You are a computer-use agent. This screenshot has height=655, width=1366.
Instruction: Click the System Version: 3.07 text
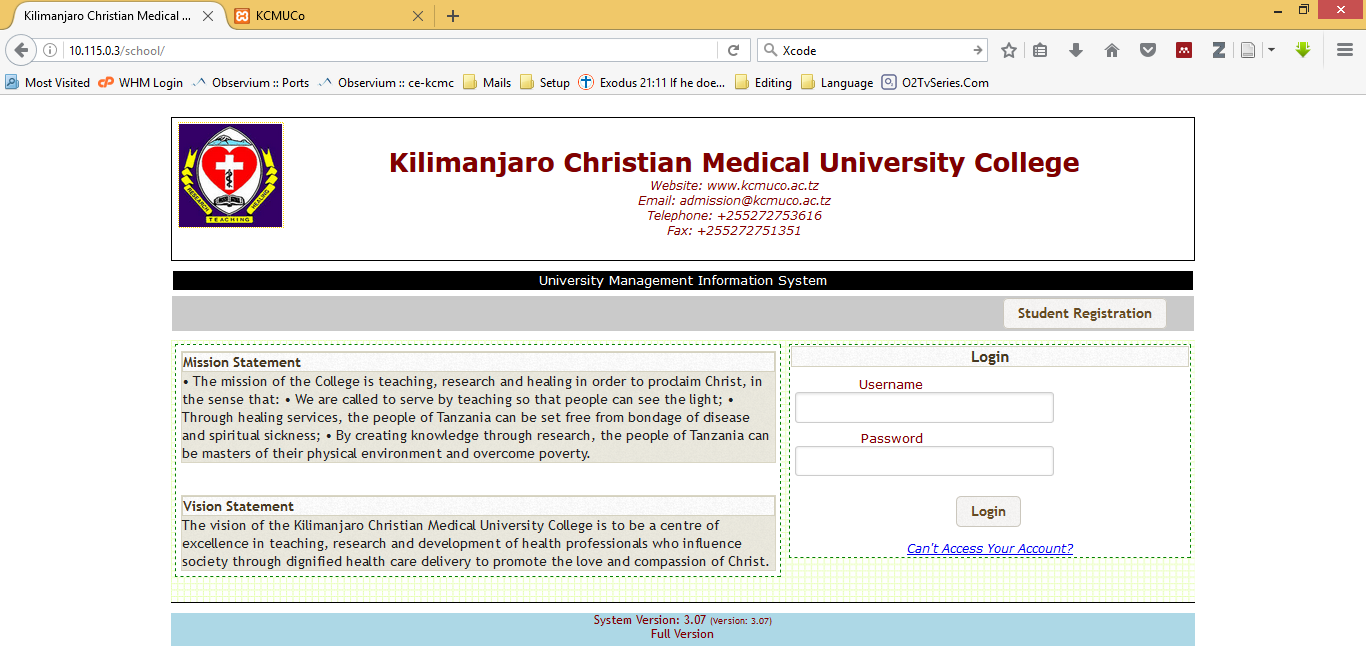coord(650,620)
